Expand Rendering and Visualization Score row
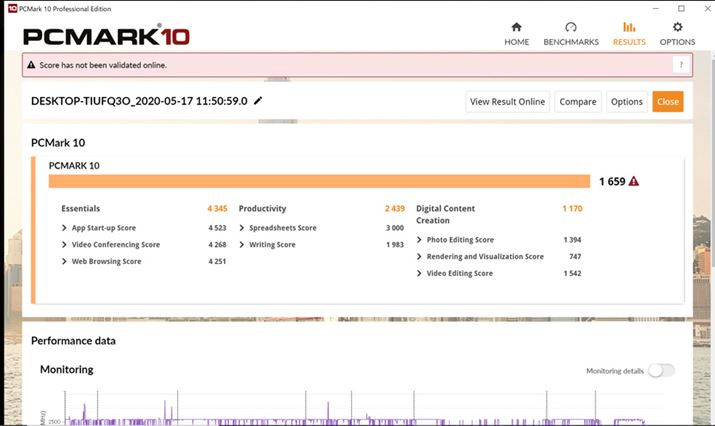Screen dimensions: 715x426 (x=419, y=257)
